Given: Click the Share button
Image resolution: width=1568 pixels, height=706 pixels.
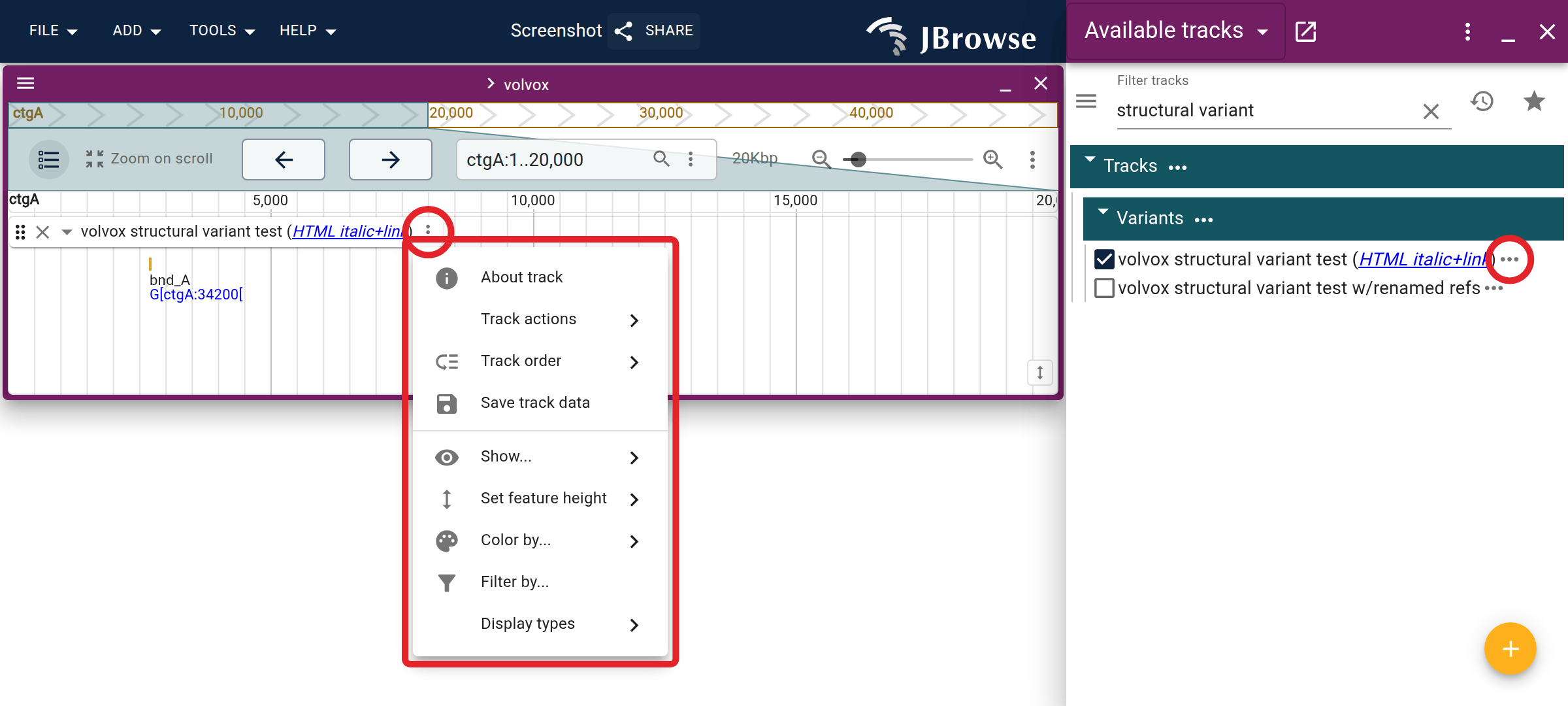Looking at the screenshot, I should coord(653,31).
